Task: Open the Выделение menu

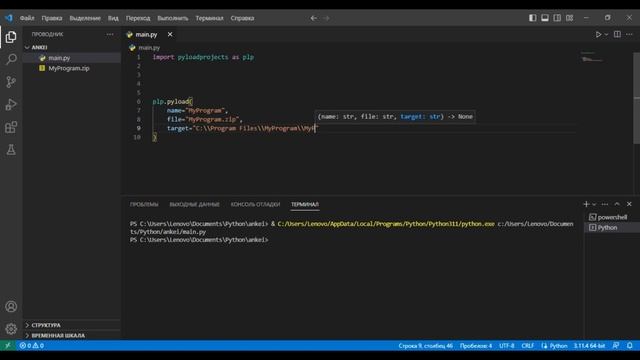Action: (85, 18)
